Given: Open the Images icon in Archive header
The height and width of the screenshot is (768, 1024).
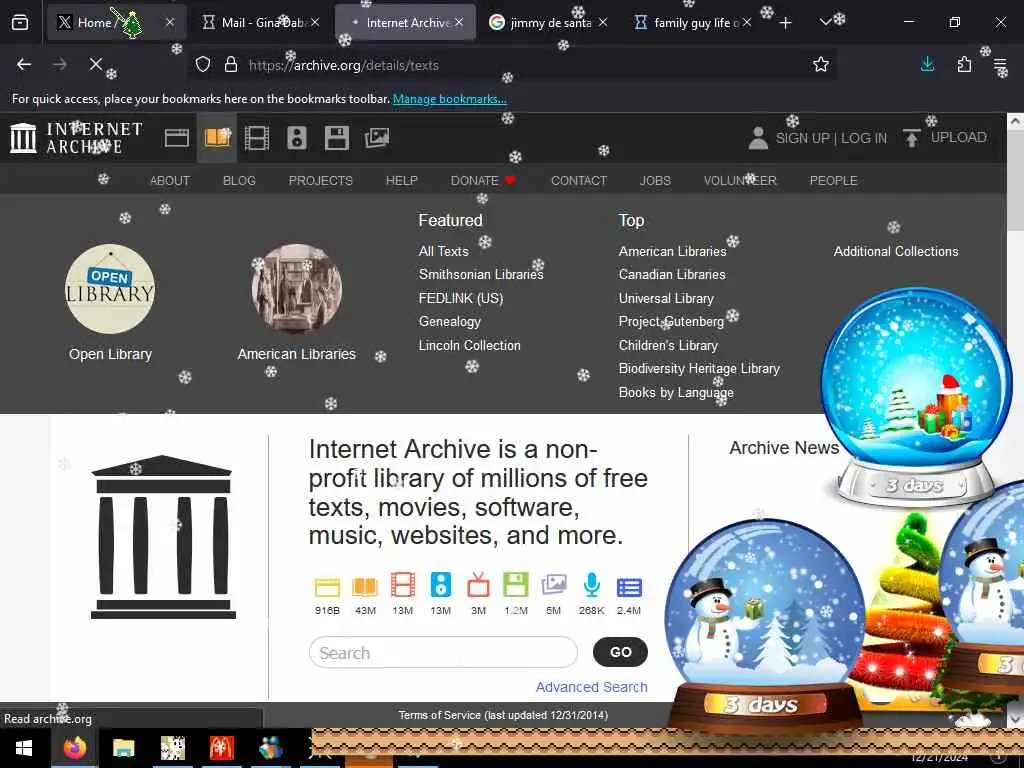Looking at the screenshot, I should [377, 138].
